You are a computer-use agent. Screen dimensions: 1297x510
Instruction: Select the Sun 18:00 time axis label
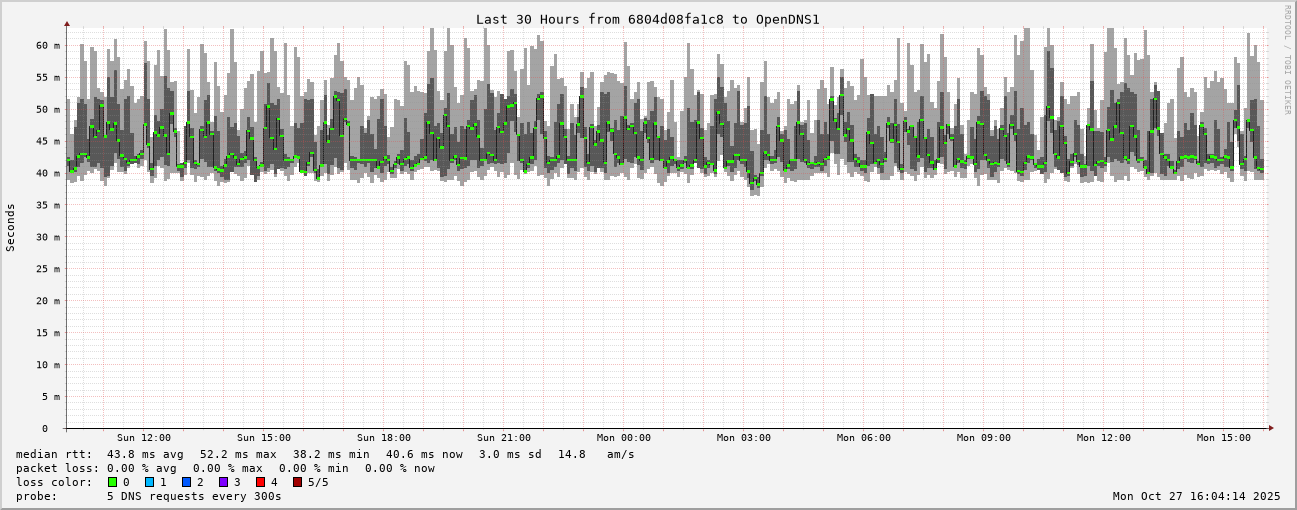tap(383, 438)
